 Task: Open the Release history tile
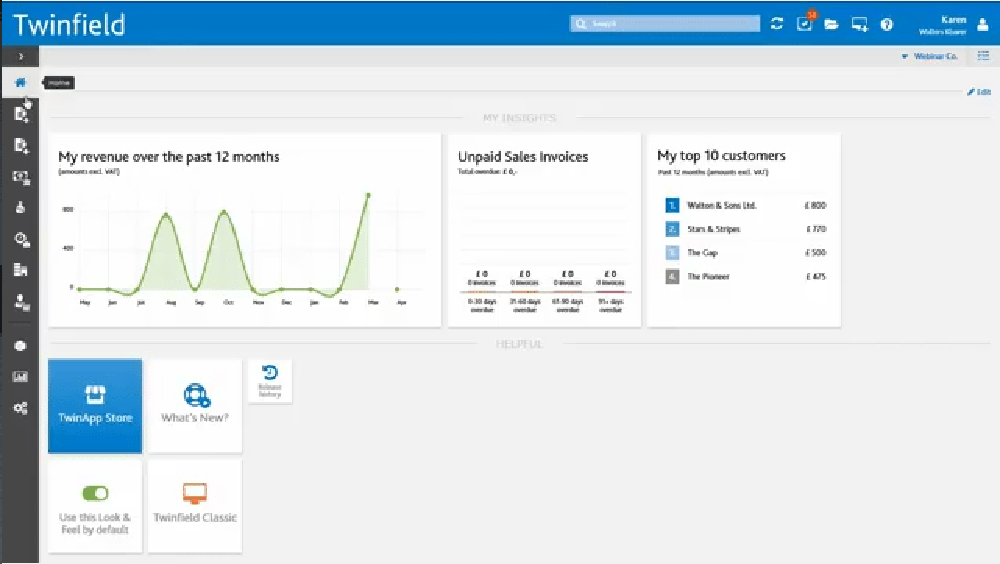[270, 381]
